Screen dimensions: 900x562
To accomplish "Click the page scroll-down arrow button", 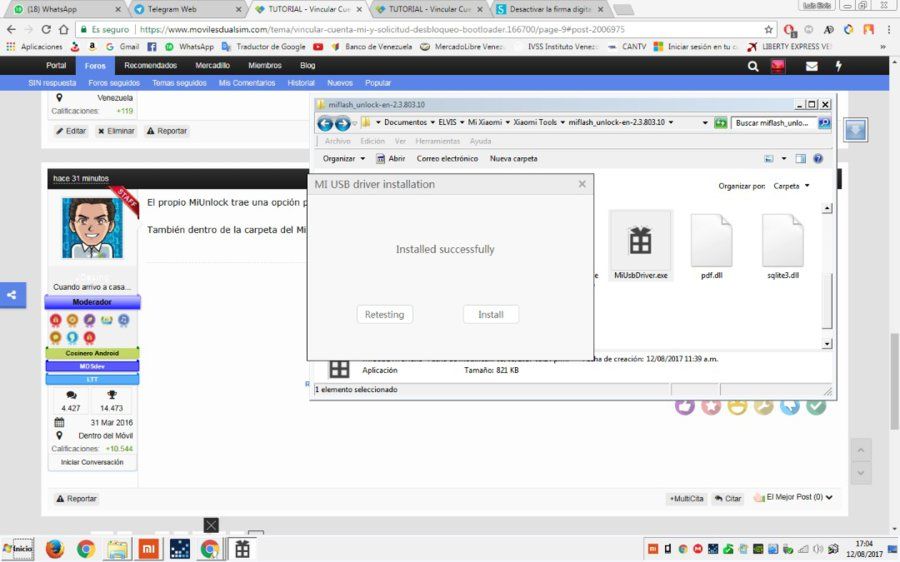I will pos(860,473).
